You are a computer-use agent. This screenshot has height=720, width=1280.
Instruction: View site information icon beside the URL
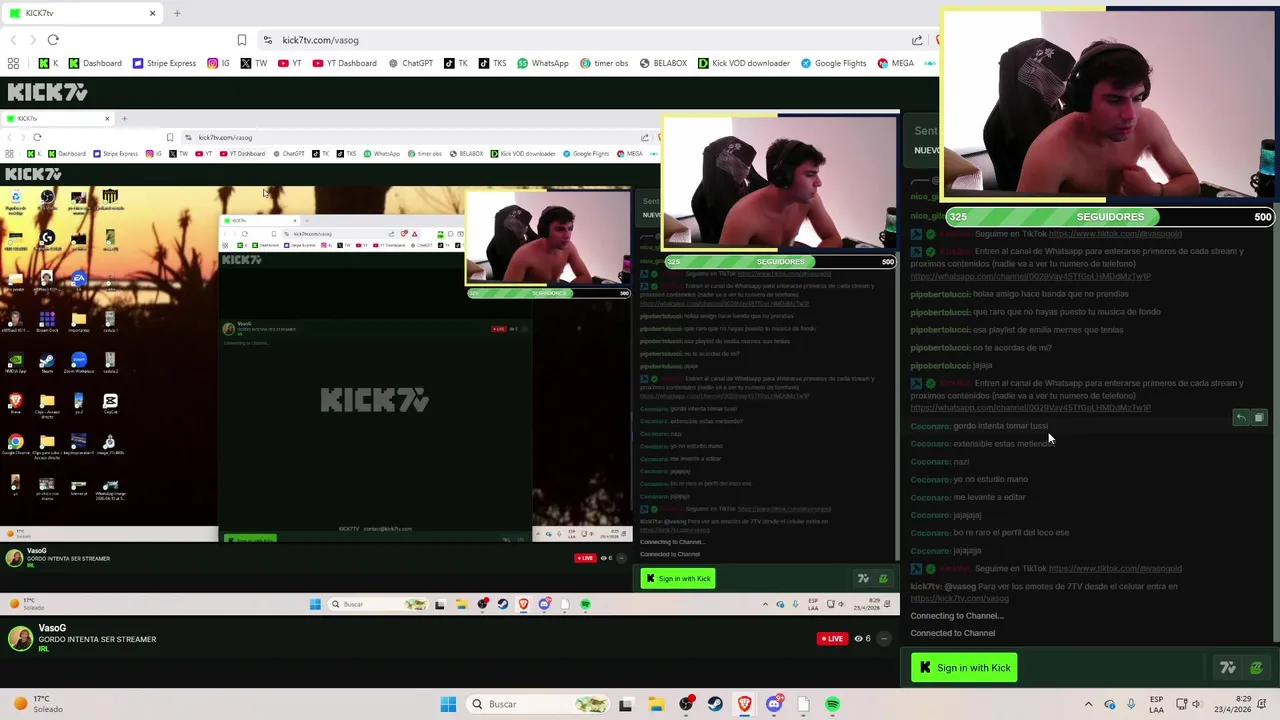(x=267, y=40)
